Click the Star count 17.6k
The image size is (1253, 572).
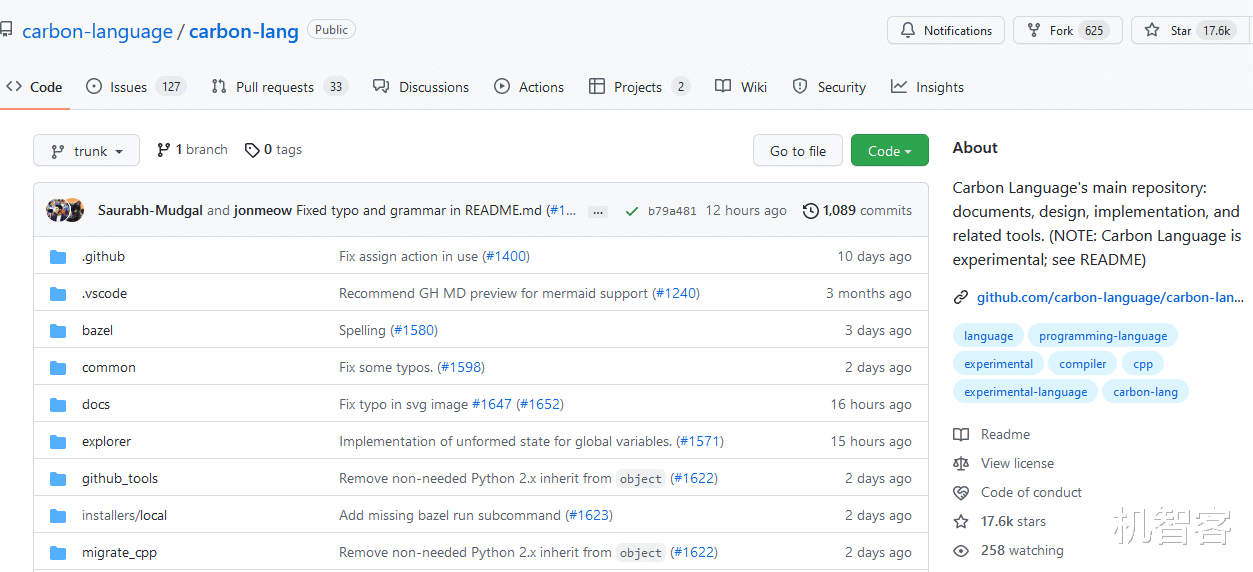pyautogui.click(x=1216, y=31)
